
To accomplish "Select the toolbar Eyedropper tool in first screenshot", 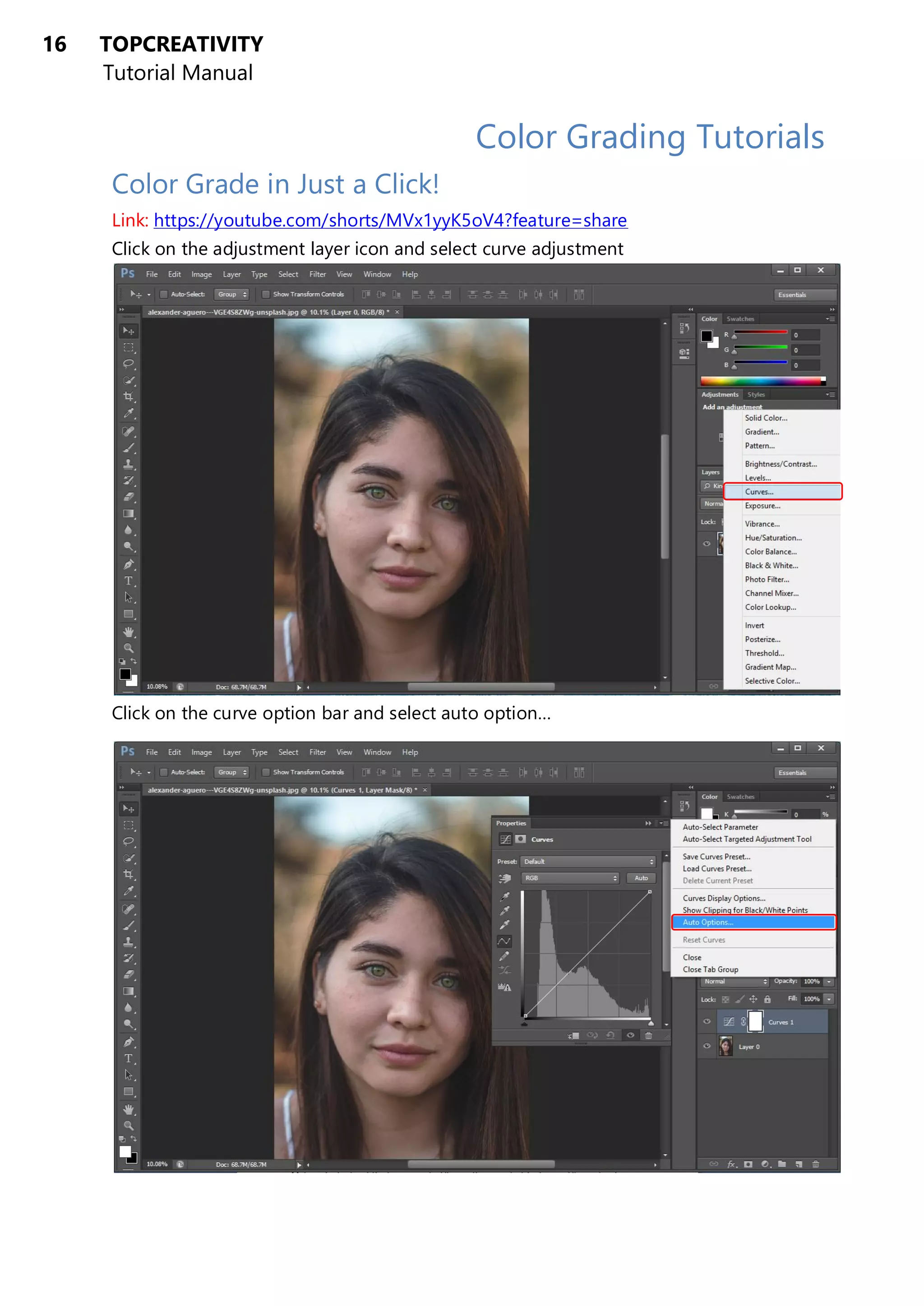I will (129, 413).
